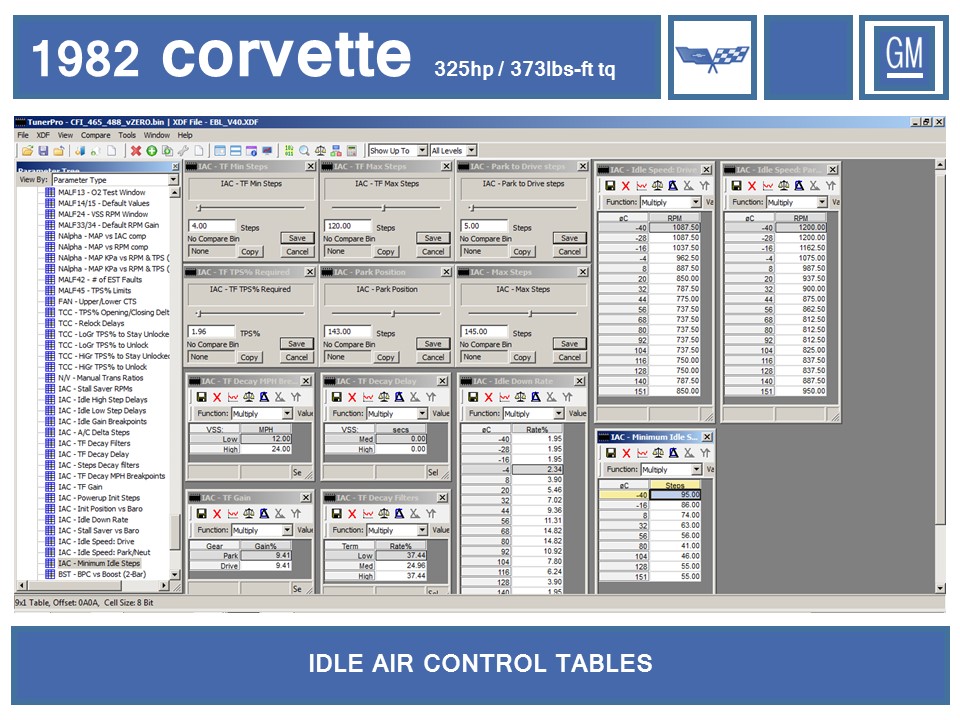Click the blue weight icon in Idle Speed: Park window
Image resolution: width=960 pixels, height=720 pixels.
pos(799,186)
